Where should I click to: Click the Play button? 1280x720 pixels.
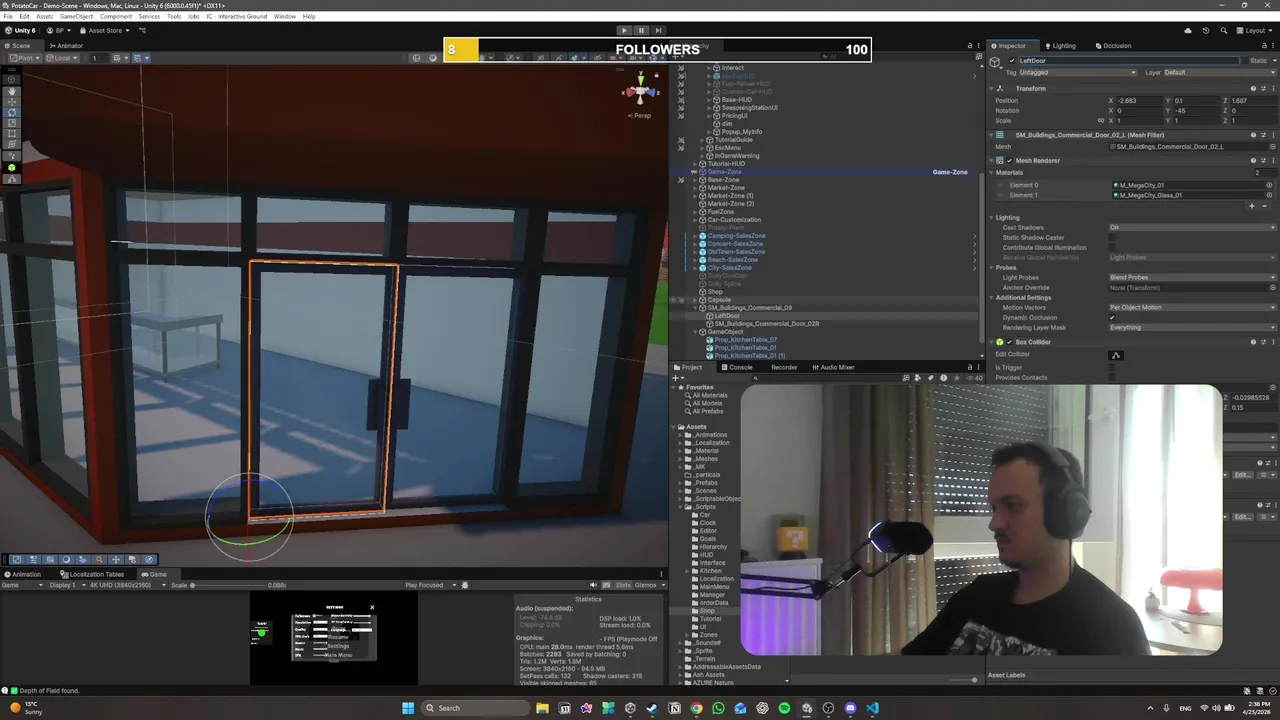tap(624, 30)
